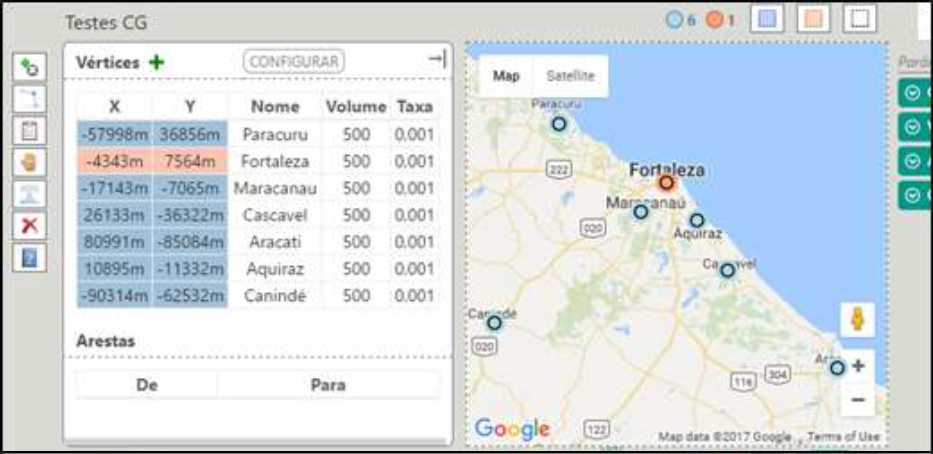The width and height of the screenshot is (933, 454).
Task: Open Terms of Use link
Action: 843,437
